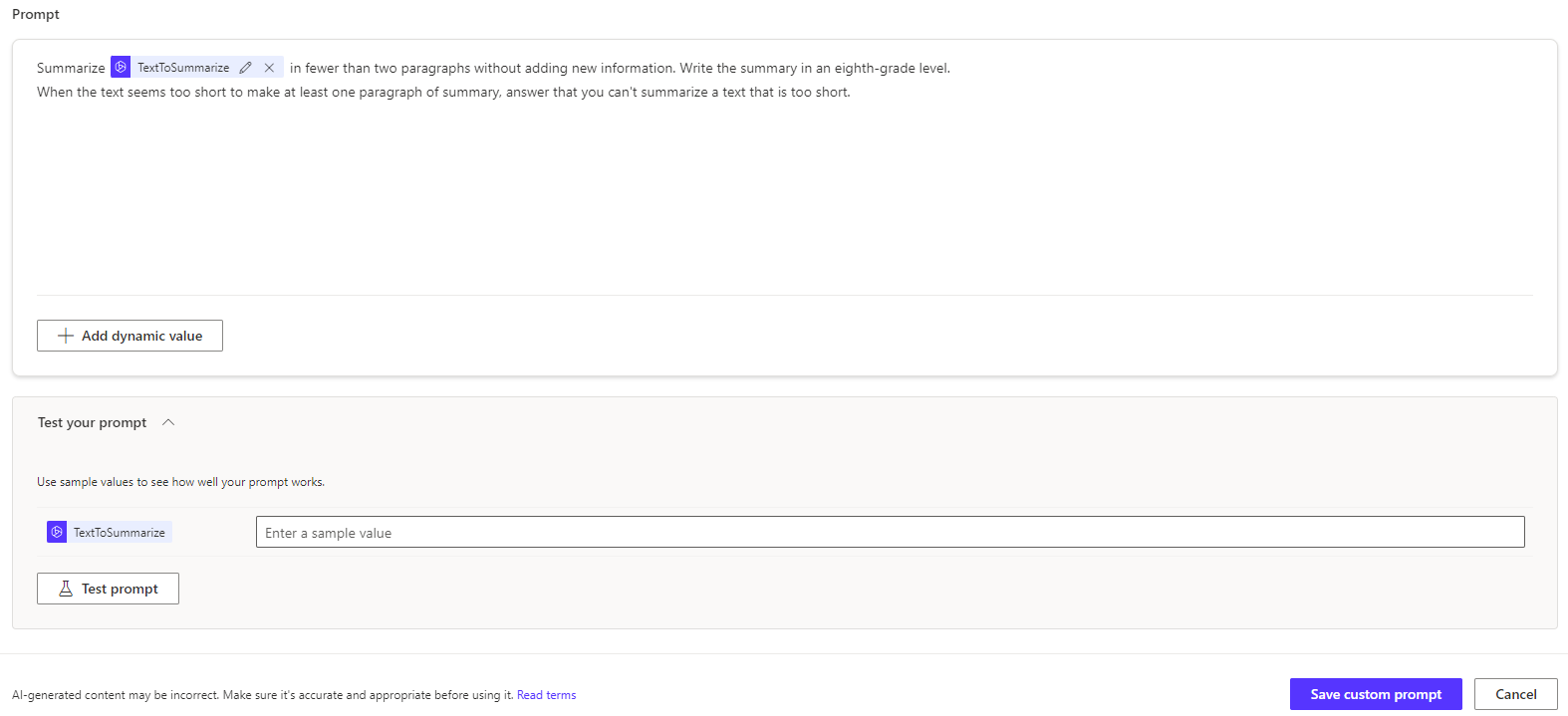The height and width of the screenshot is (716, 1568).
Task: Place cursor after "eighth-grade level." in the prompt
Action: pyautogui.click(x=951, y=68)
